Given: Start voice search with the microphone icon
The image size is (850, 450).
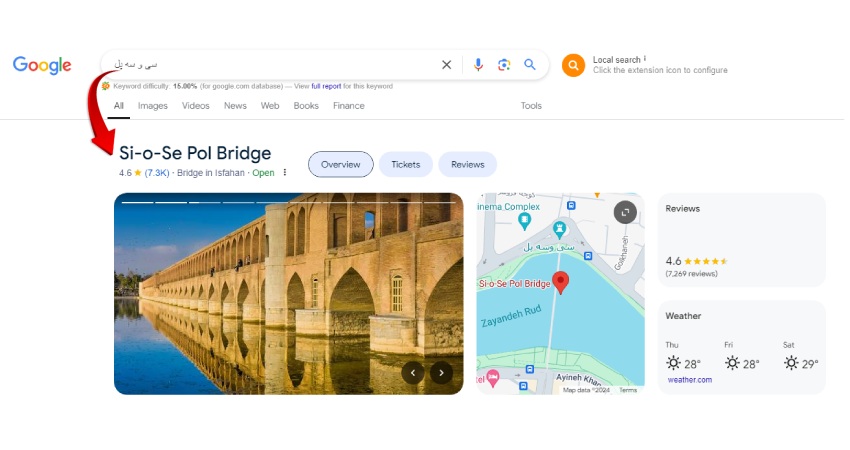Looking at the screenshot, I should pos(478,65).
